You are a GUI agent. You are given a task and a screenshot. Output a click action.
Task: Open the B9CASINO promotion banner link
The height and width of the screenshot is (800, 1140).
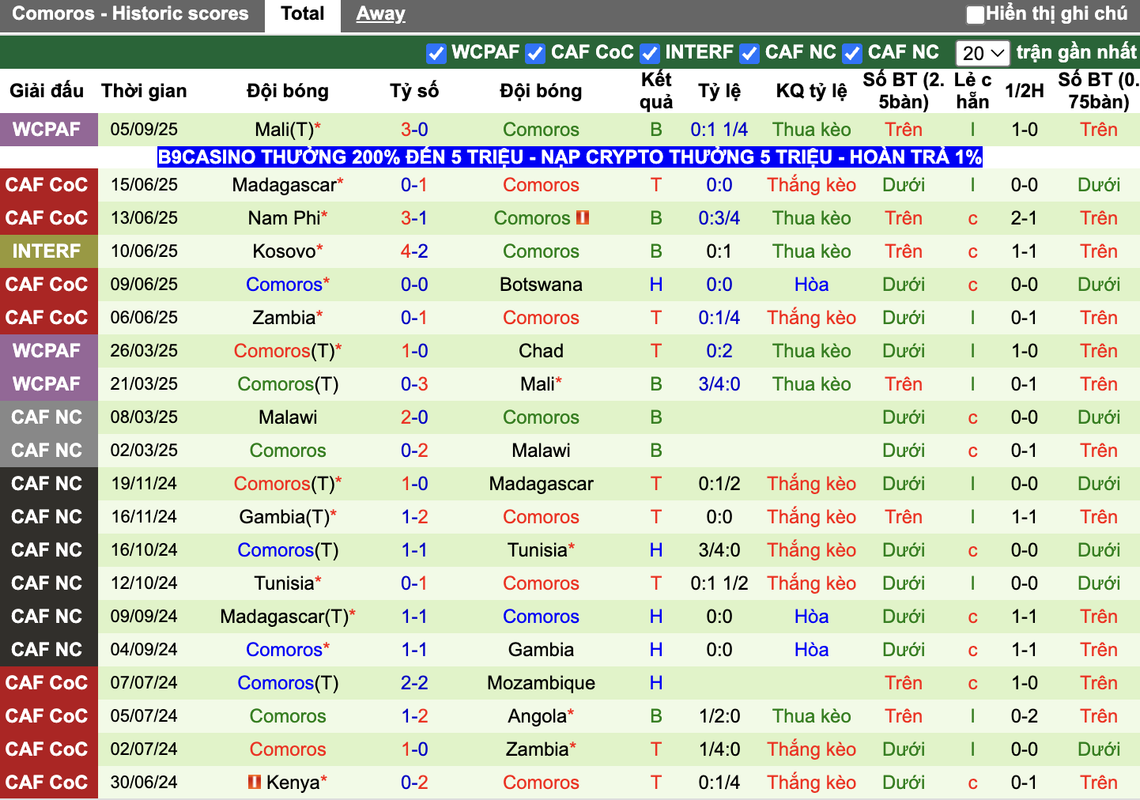pyautogui.click(x=570, y=156)
